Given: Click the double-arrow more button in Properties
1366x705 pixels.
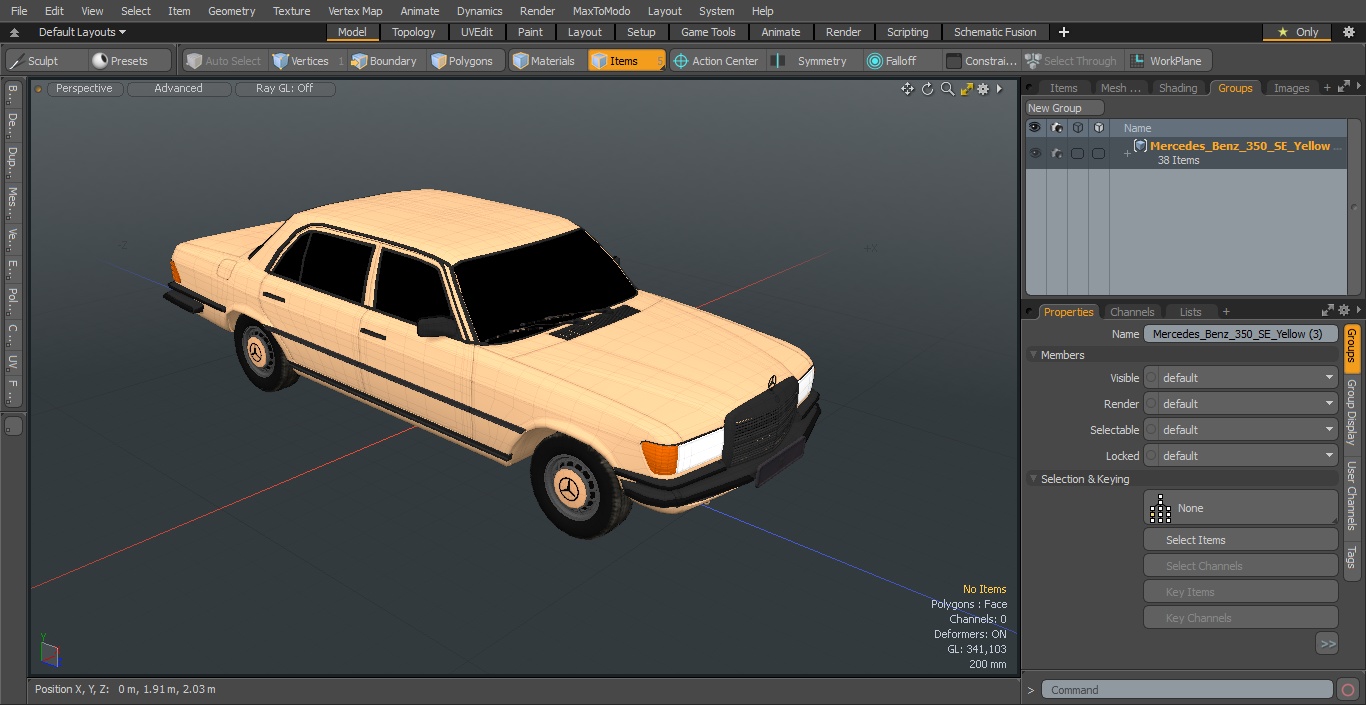Looking at the screenshot, I should coord(1327,644).
